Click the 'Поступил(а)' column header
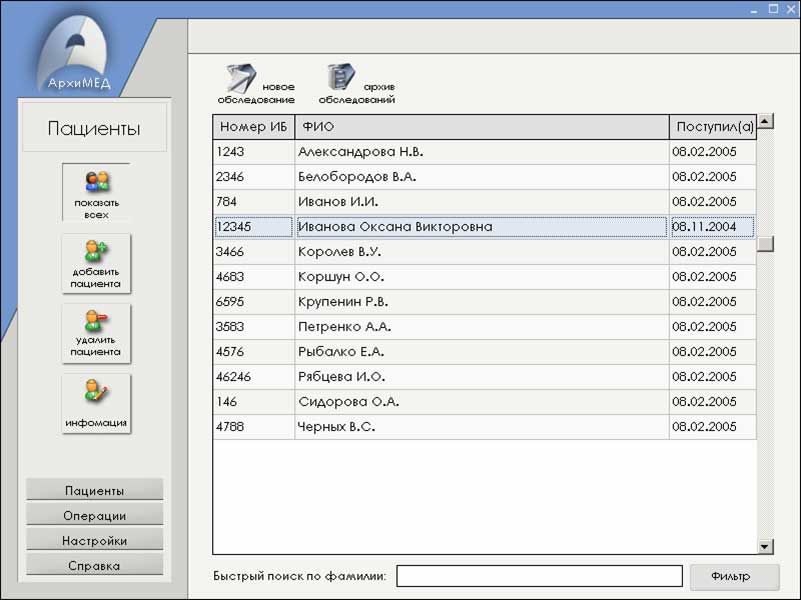 coord(712,127)
